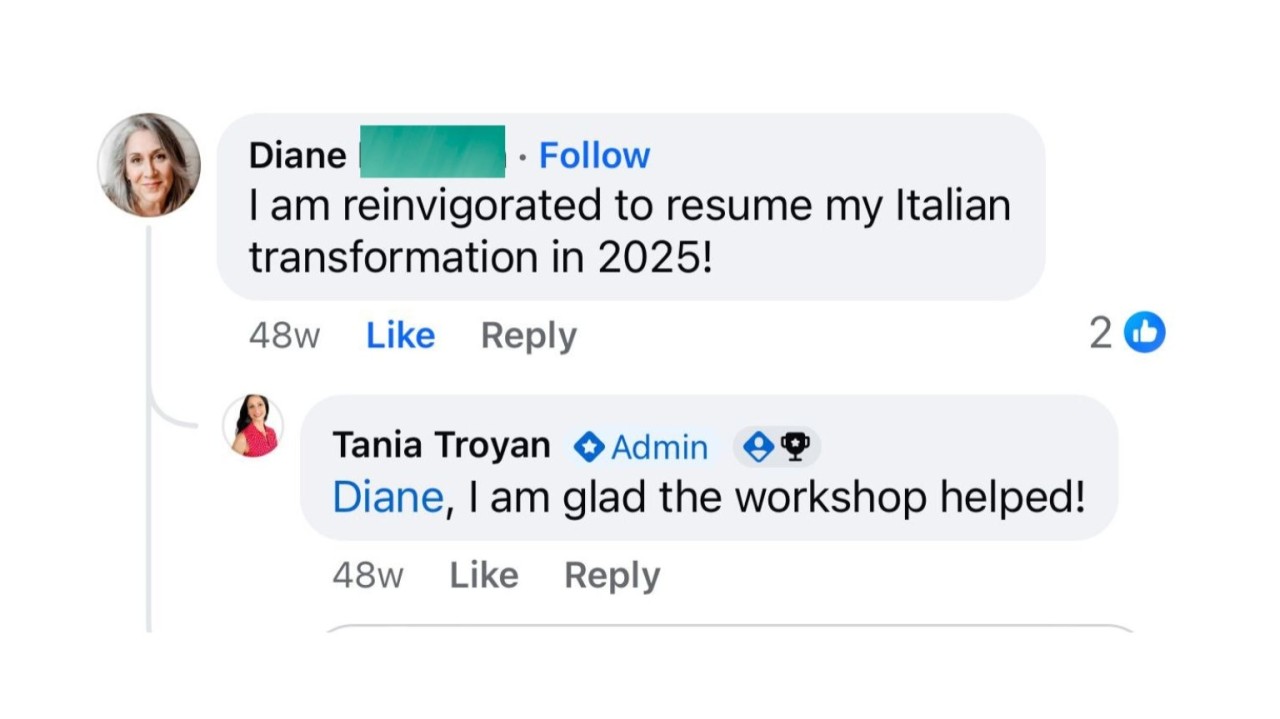The image size is (1280, 719).
Task: Click the 48w timestamp under Tania's reply
Action: [x=367, y=576]
